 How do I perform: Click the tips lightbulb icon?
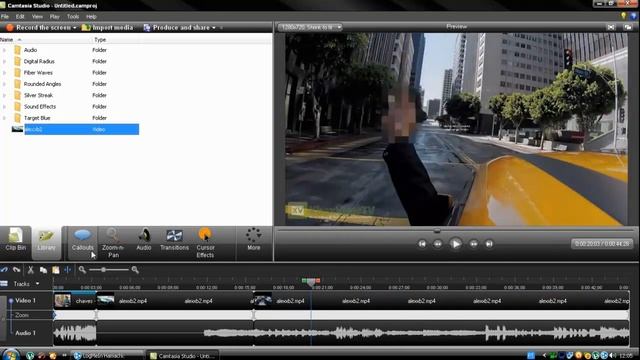point(623,16)
